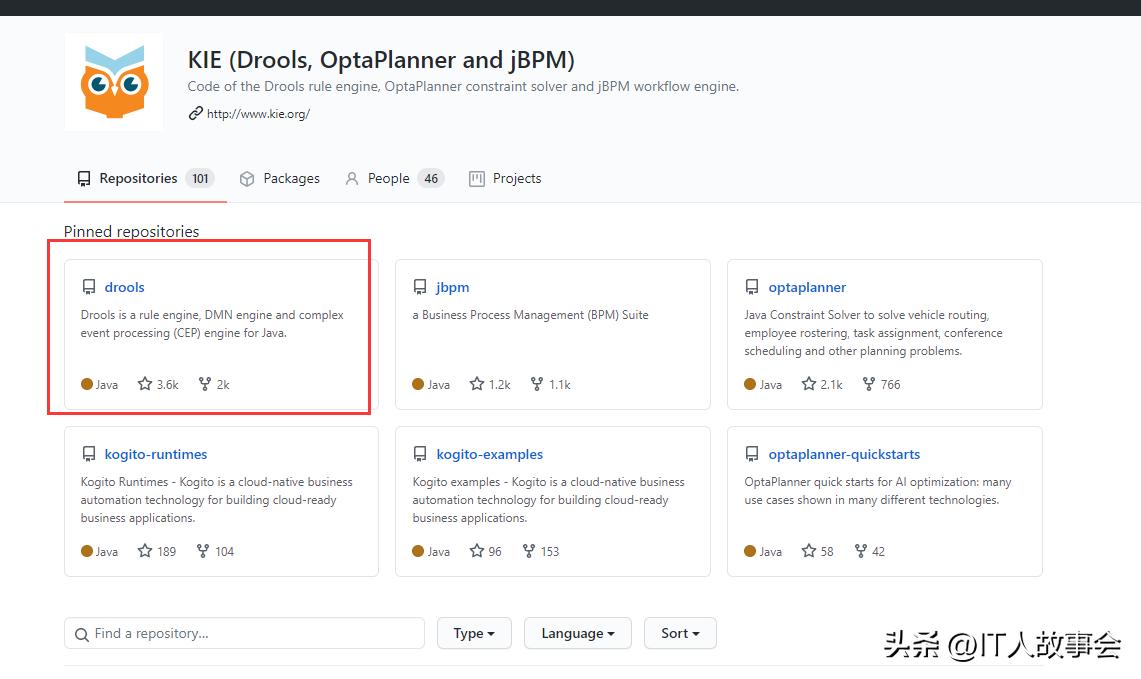
Task: Click the star count on jbpm card
Action: (x=499, y=384)
